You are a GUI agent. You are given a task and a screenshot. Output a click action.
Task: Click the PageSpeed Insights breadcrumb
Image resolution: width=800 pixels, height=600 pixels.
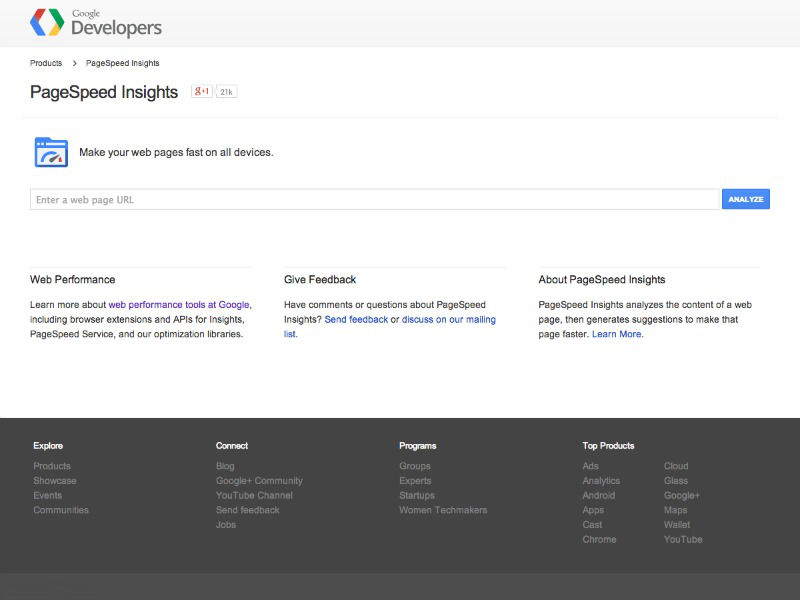(x=122, y=63)
